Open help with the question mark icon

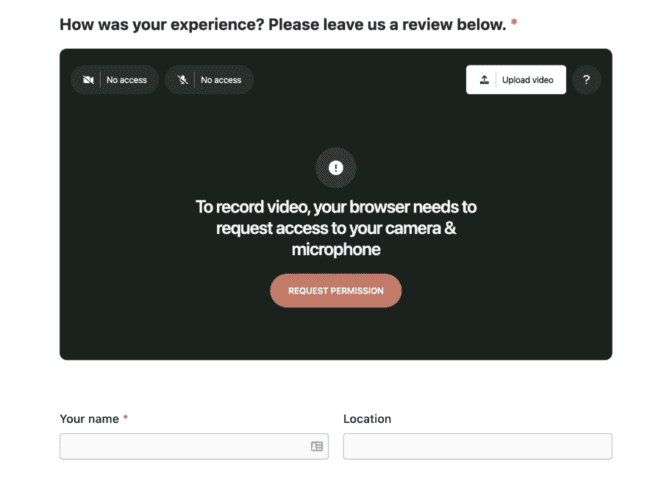pyautogui.click(x=587, y=80)
